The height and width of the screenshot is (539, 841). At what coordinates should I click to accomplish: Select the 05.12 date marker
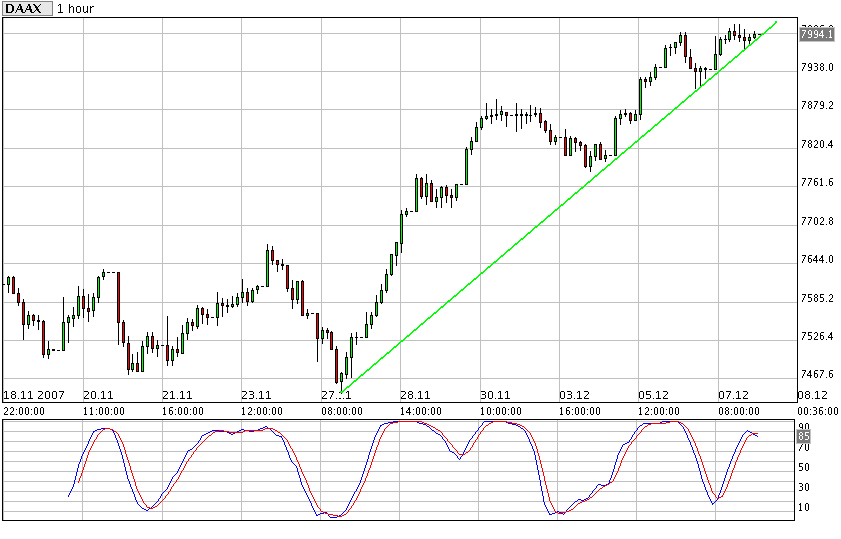tap(653, 395)
